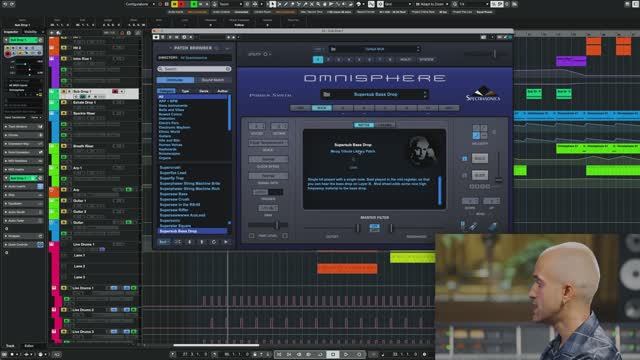Screen dimensions: 640x360
Task: Click the master filter type icon
Action: tap(374, 227)
